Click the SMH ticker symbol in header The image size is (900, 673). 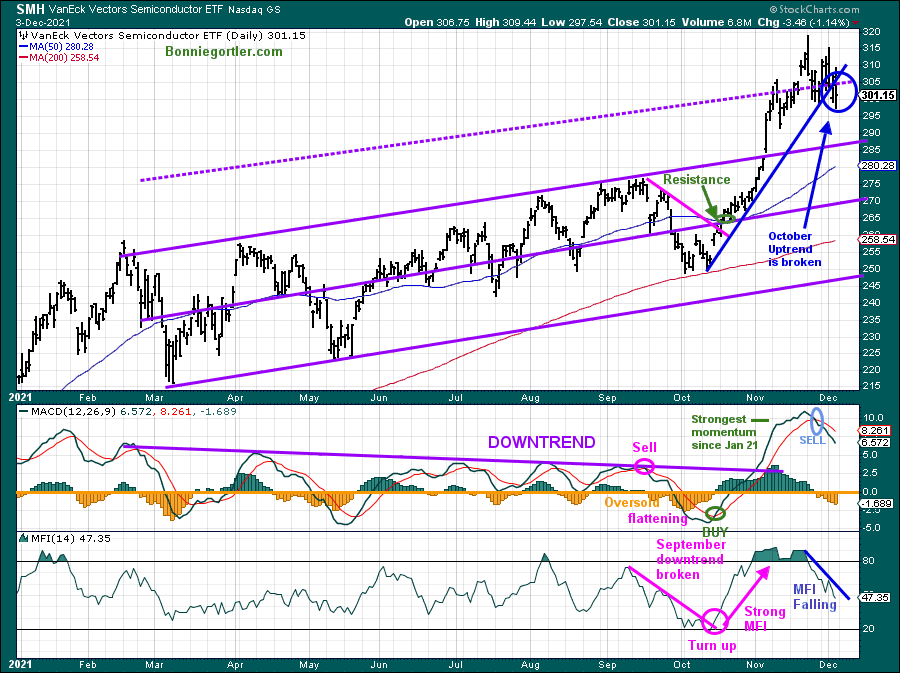tap(31, 9)
